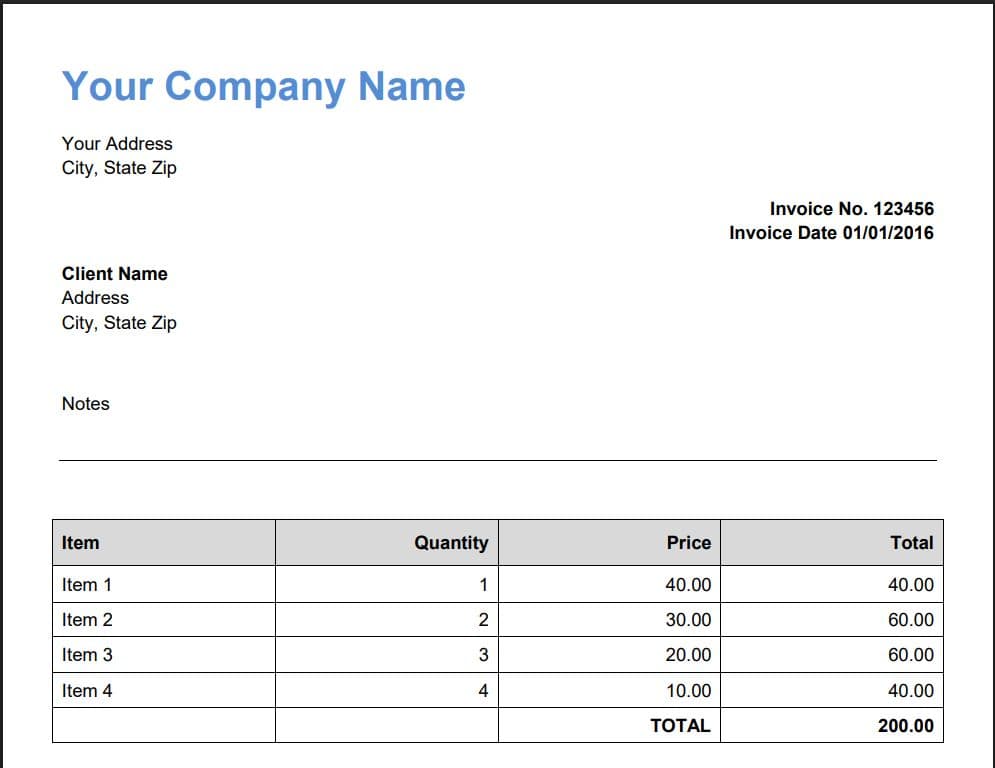Select the 30.00 price cell
Viewport: 995px width, 768px height.
pos(688,620)
